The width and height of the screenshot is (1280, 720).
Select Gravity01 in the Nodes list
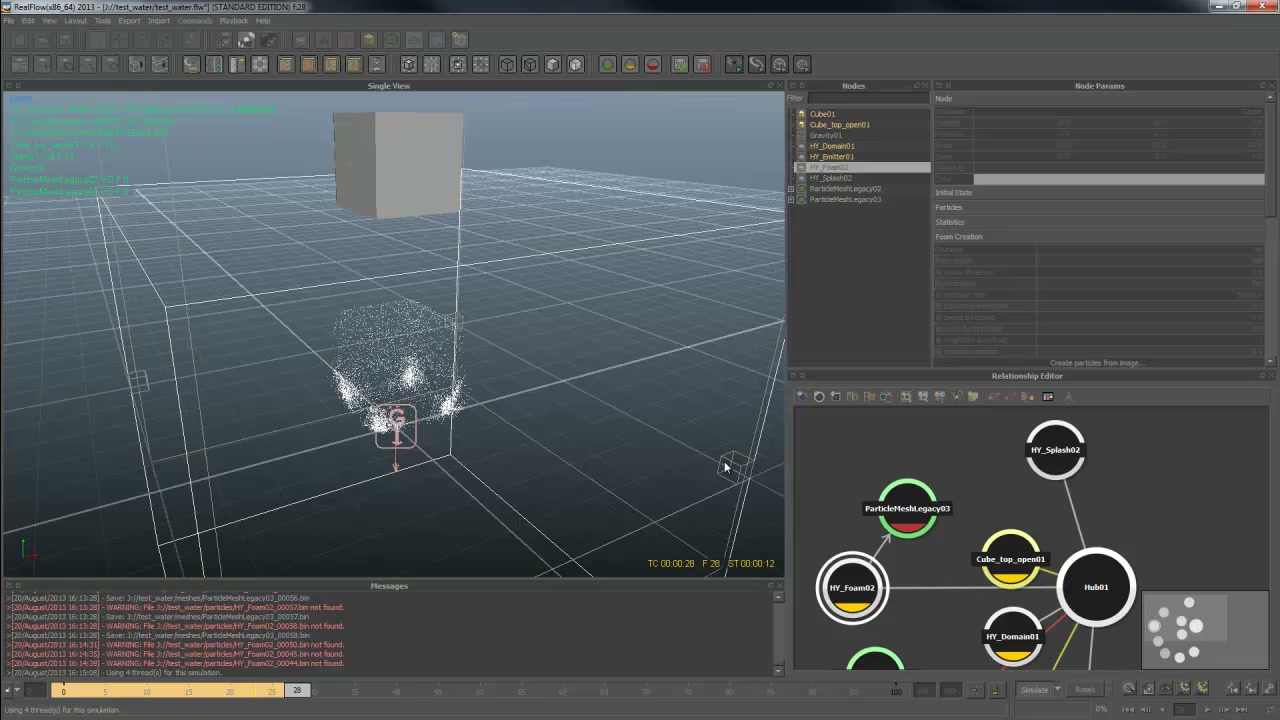(x=826, y=135)
